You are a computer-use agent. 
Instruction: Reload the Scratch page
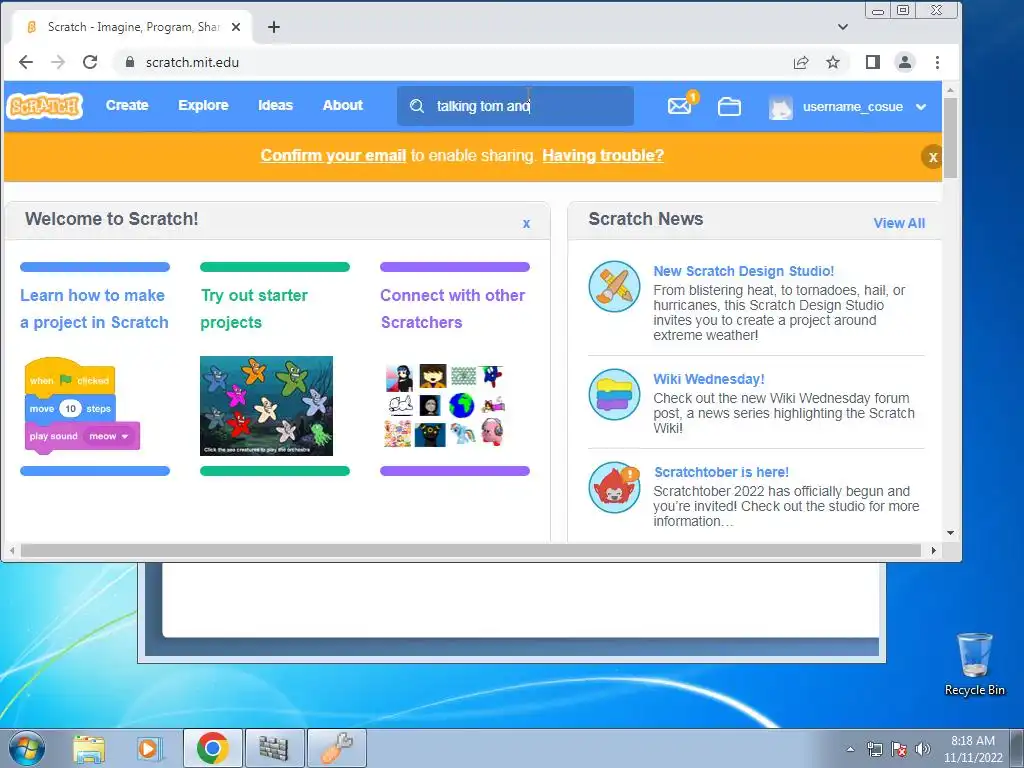click(x=90, y=62)
